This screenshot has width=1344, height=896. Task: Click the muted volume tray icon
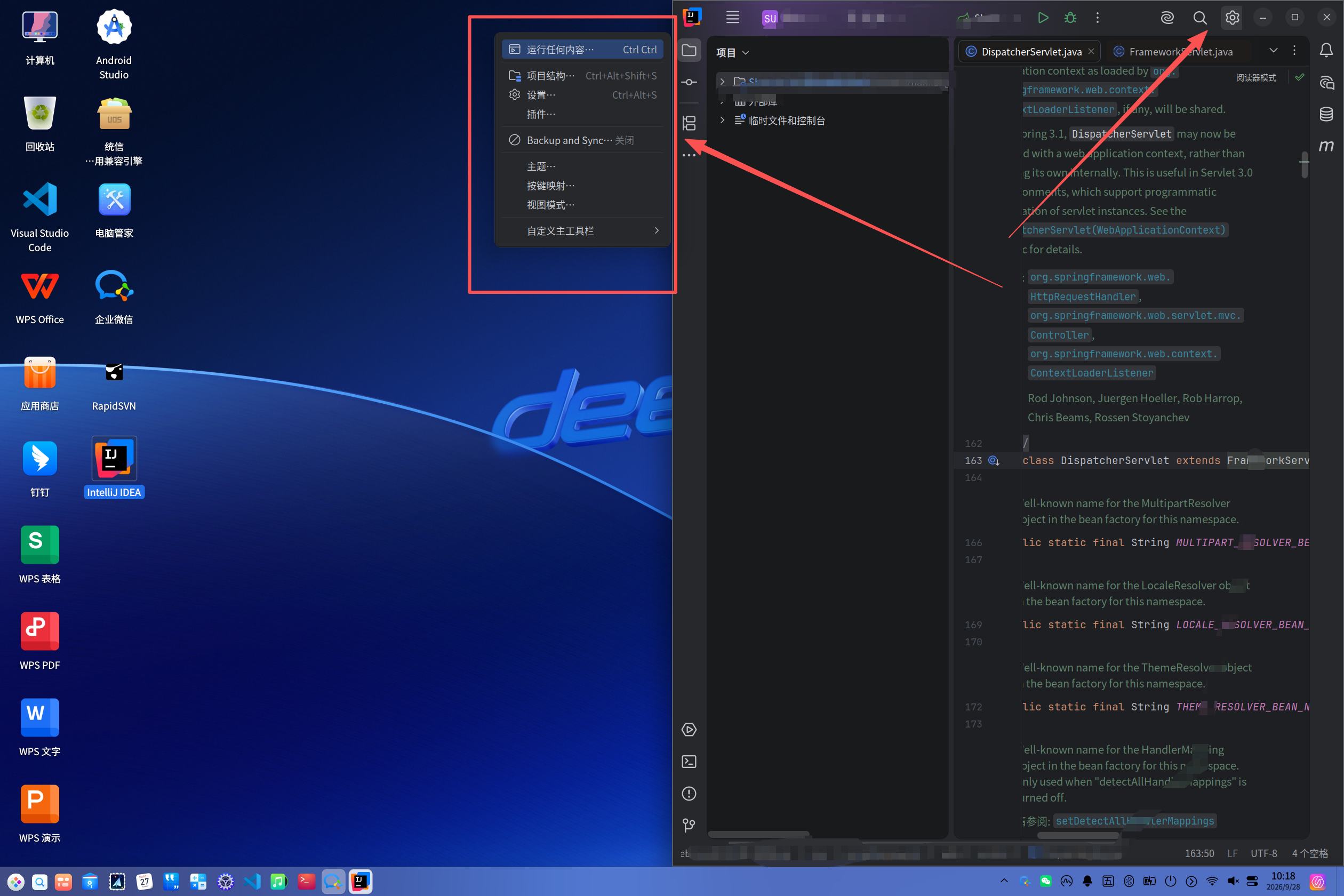pyautogui.click(x=1233, y=881)
